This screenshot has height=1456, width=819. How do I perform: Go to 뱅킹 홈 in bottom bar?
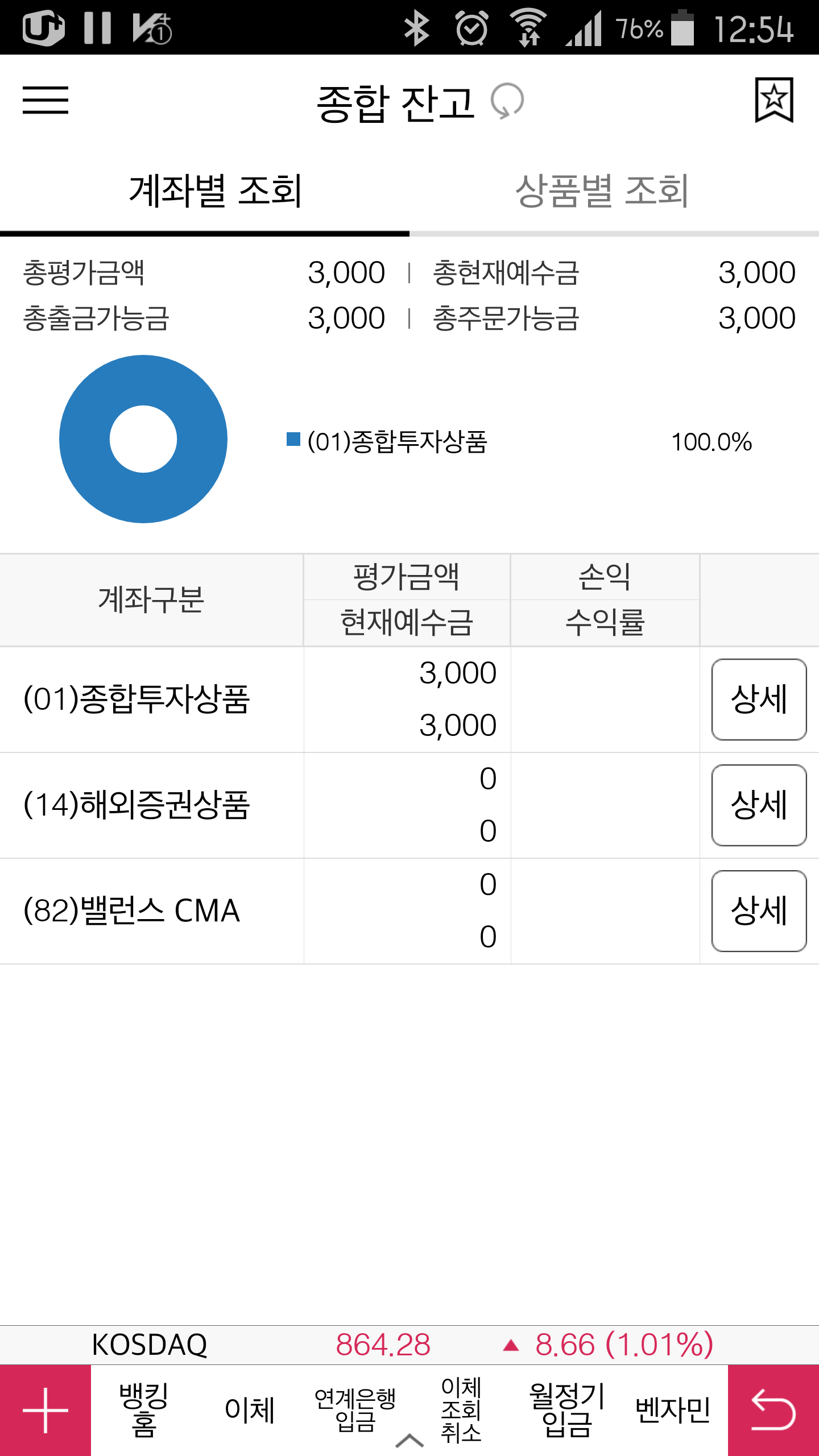(143, 1410)
